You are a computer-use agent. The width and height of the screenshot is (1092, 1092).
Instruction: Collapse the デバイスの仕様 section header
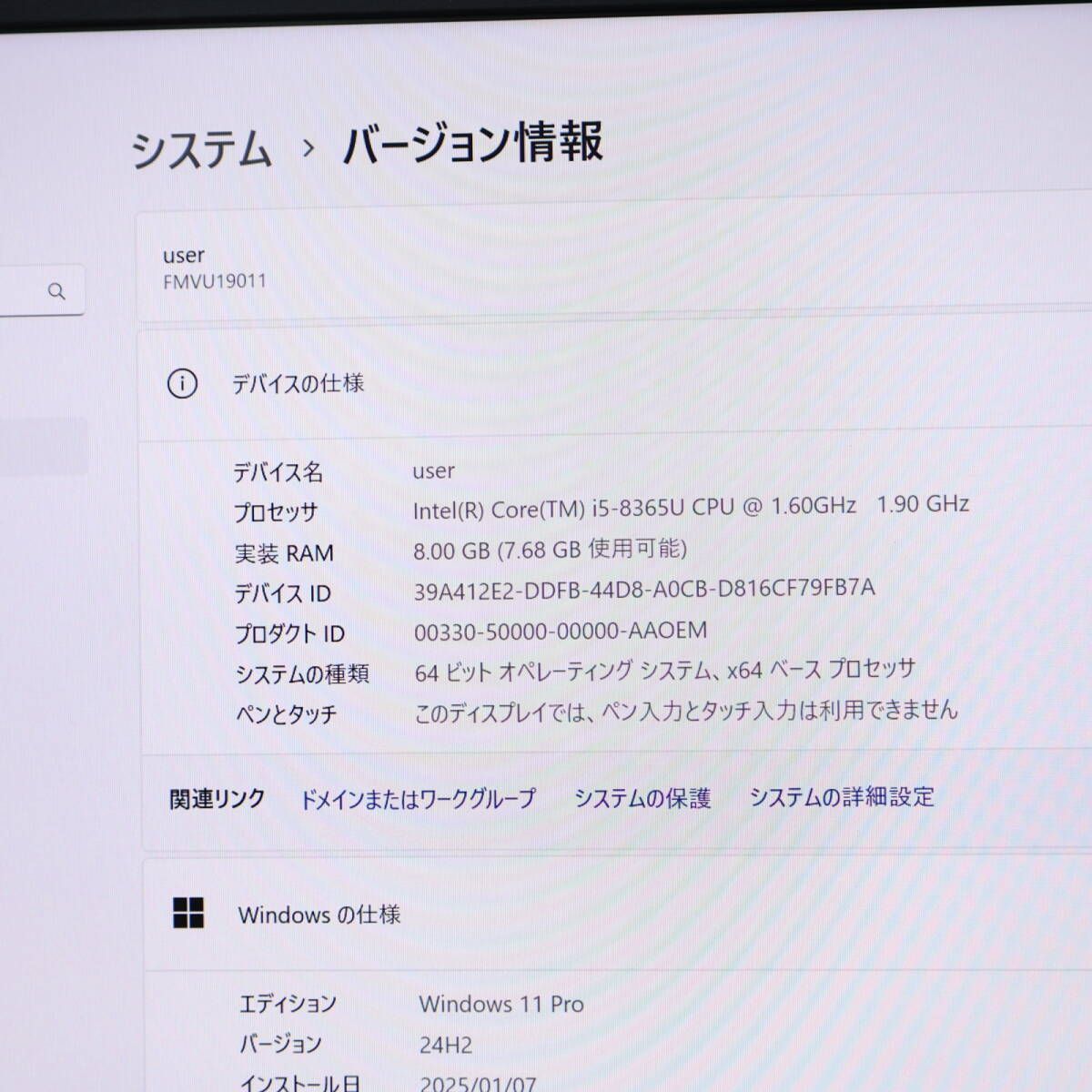615,383
